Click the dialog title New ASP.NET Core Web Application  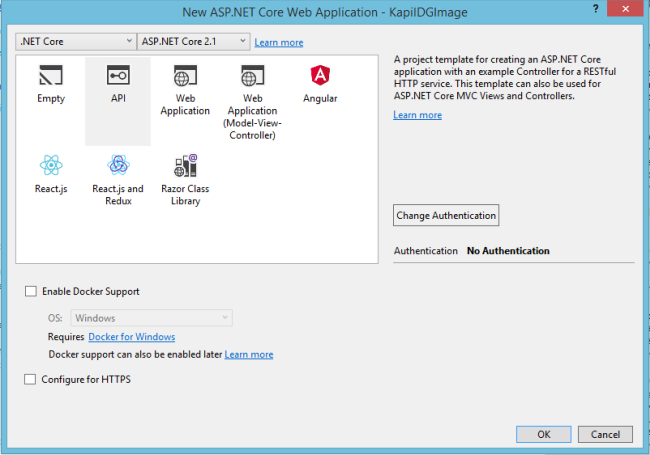tap(325, 12)
